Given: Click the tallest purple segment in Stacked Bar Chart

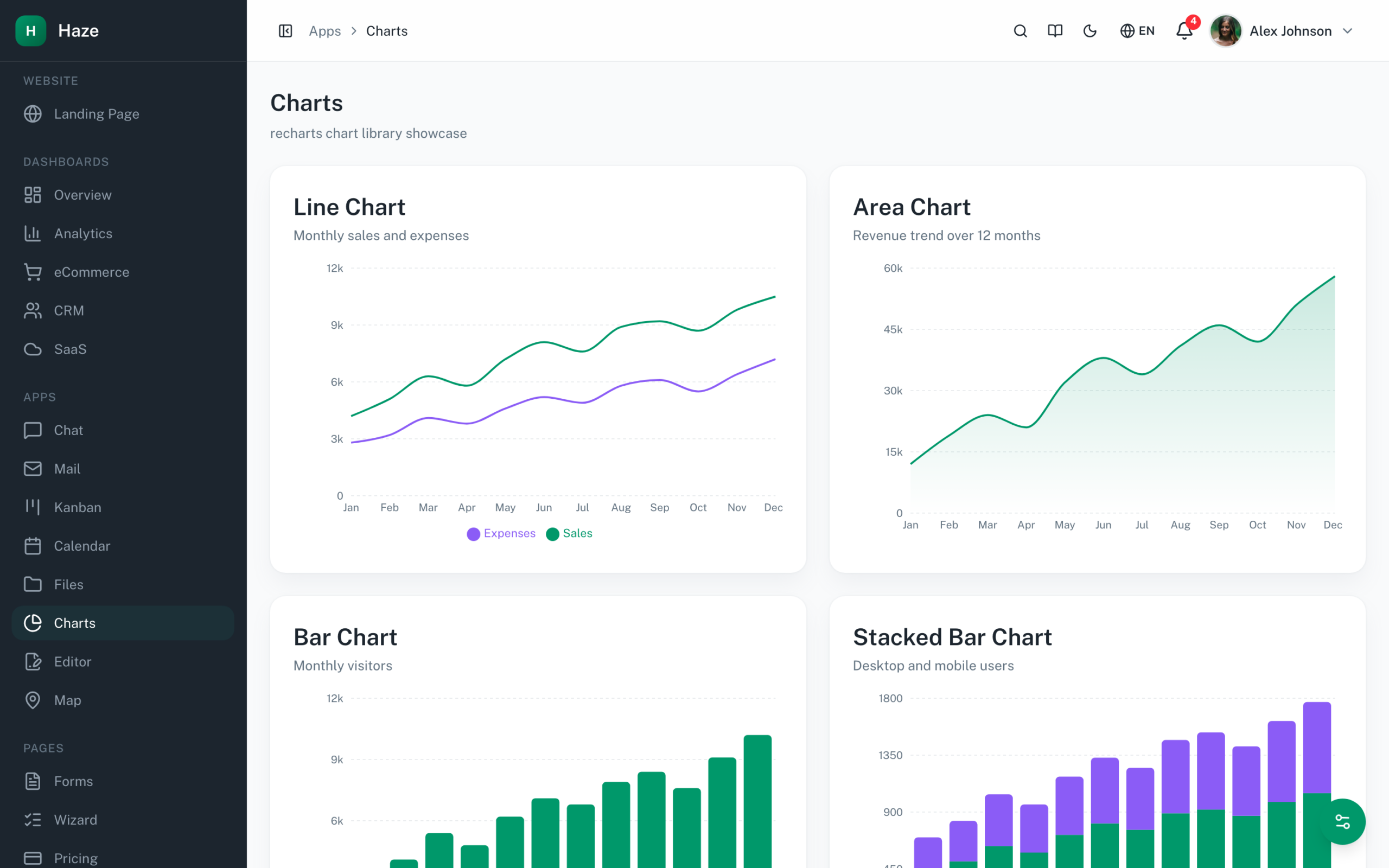Looking at the screenshot, I should coord(1317,748).
